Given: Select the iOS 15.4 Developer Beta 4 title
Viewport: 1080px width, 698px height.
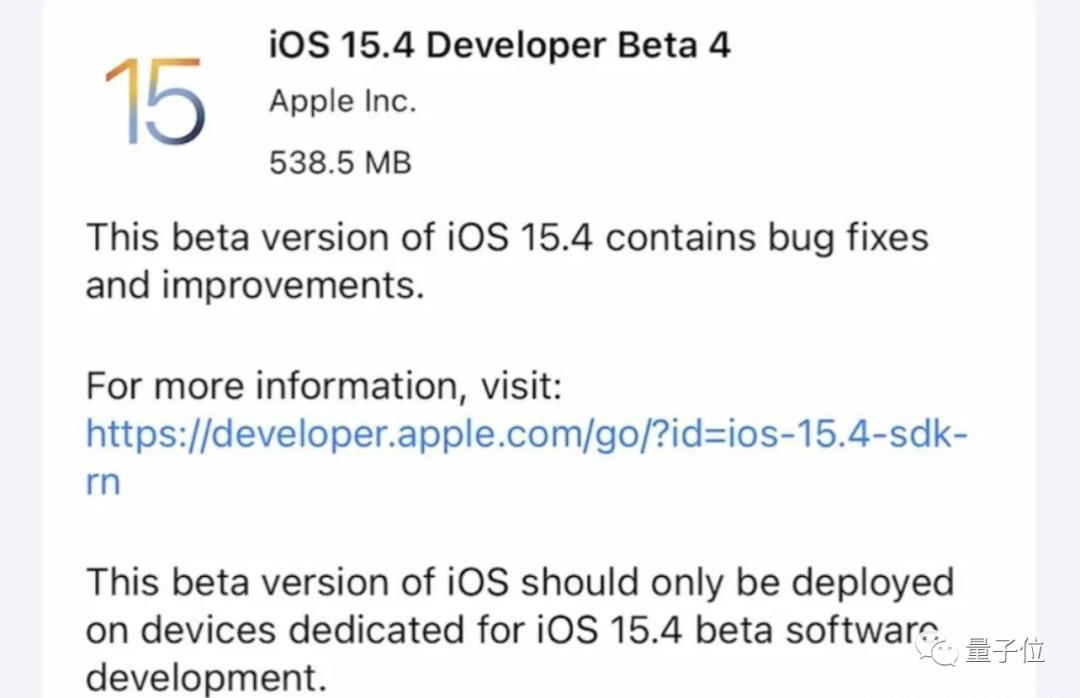Looking at the screenshot, I should coord(500,45).
